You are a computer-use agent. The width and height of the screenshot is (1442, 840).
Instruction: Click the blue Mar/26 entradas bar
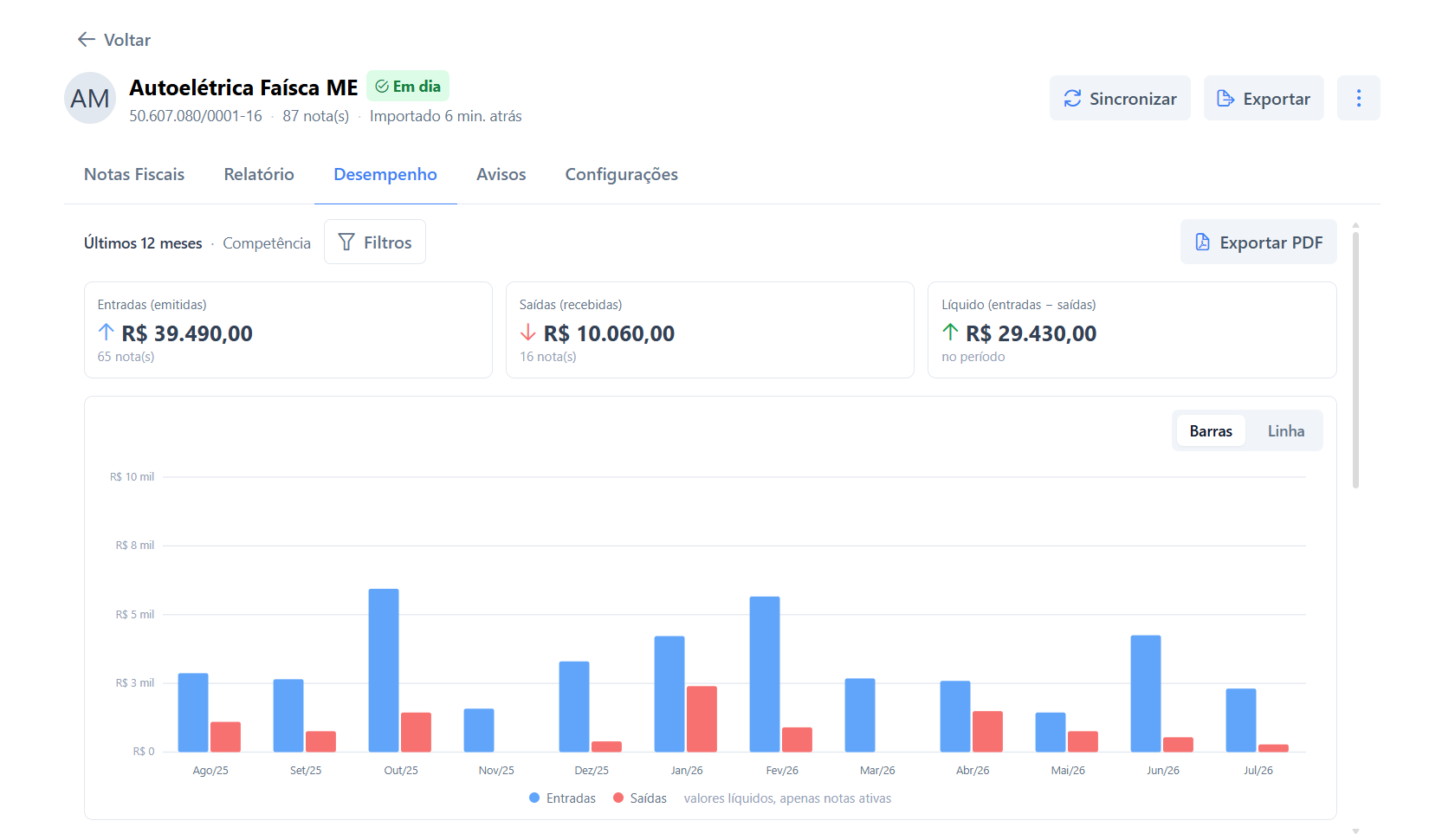(860, 715)
